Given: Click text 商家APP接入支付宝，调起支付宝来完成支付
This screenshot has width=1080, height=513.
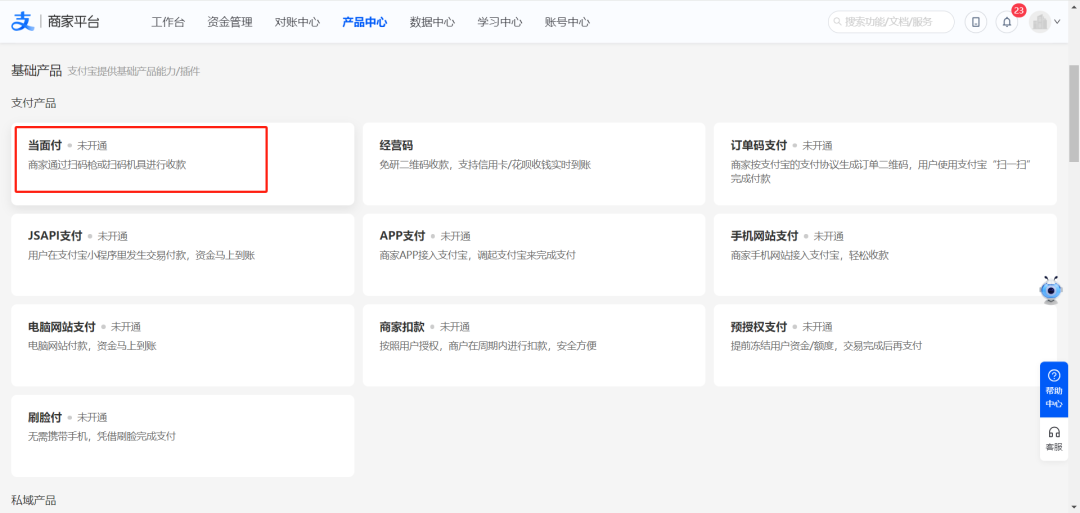Looking at the screenshot, I should [477, 255].
